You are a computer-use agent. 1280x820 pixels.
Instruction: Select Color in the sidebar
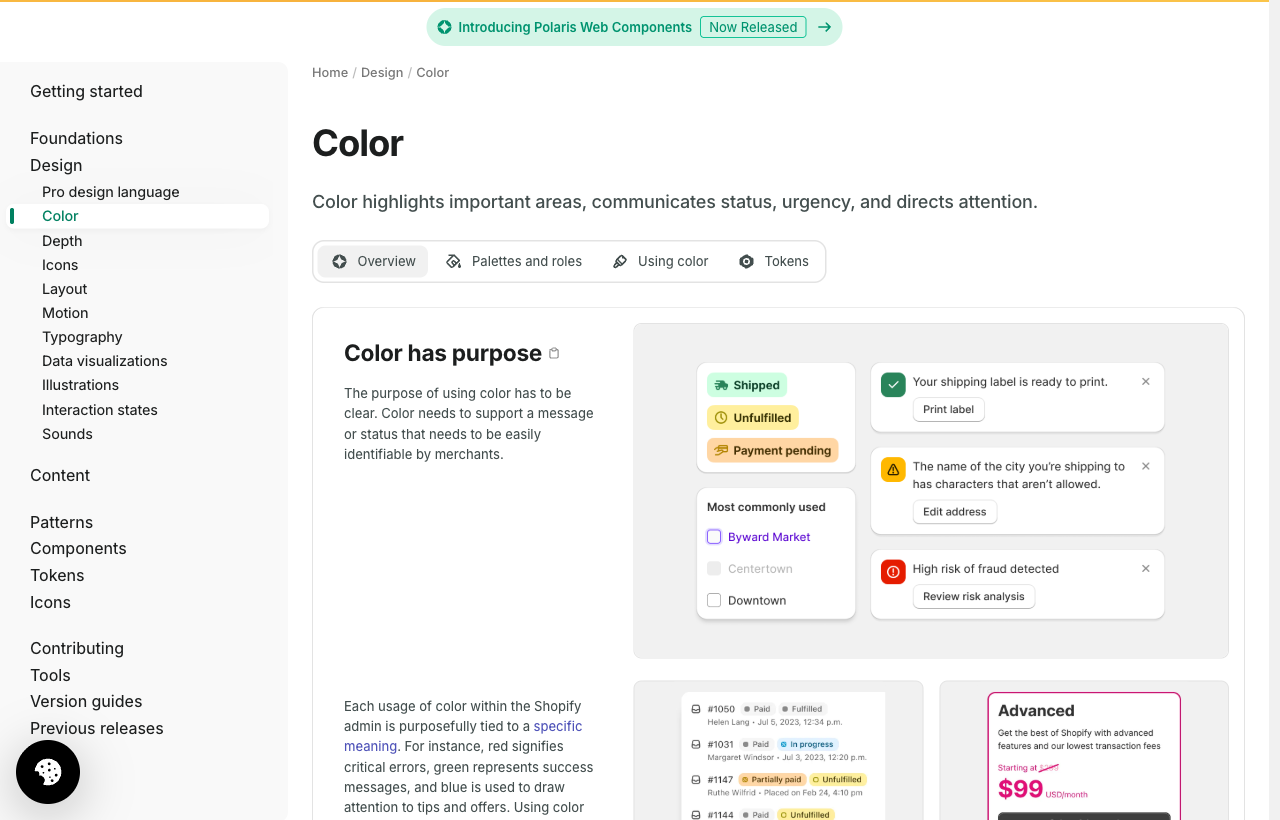tap(139, 216)
